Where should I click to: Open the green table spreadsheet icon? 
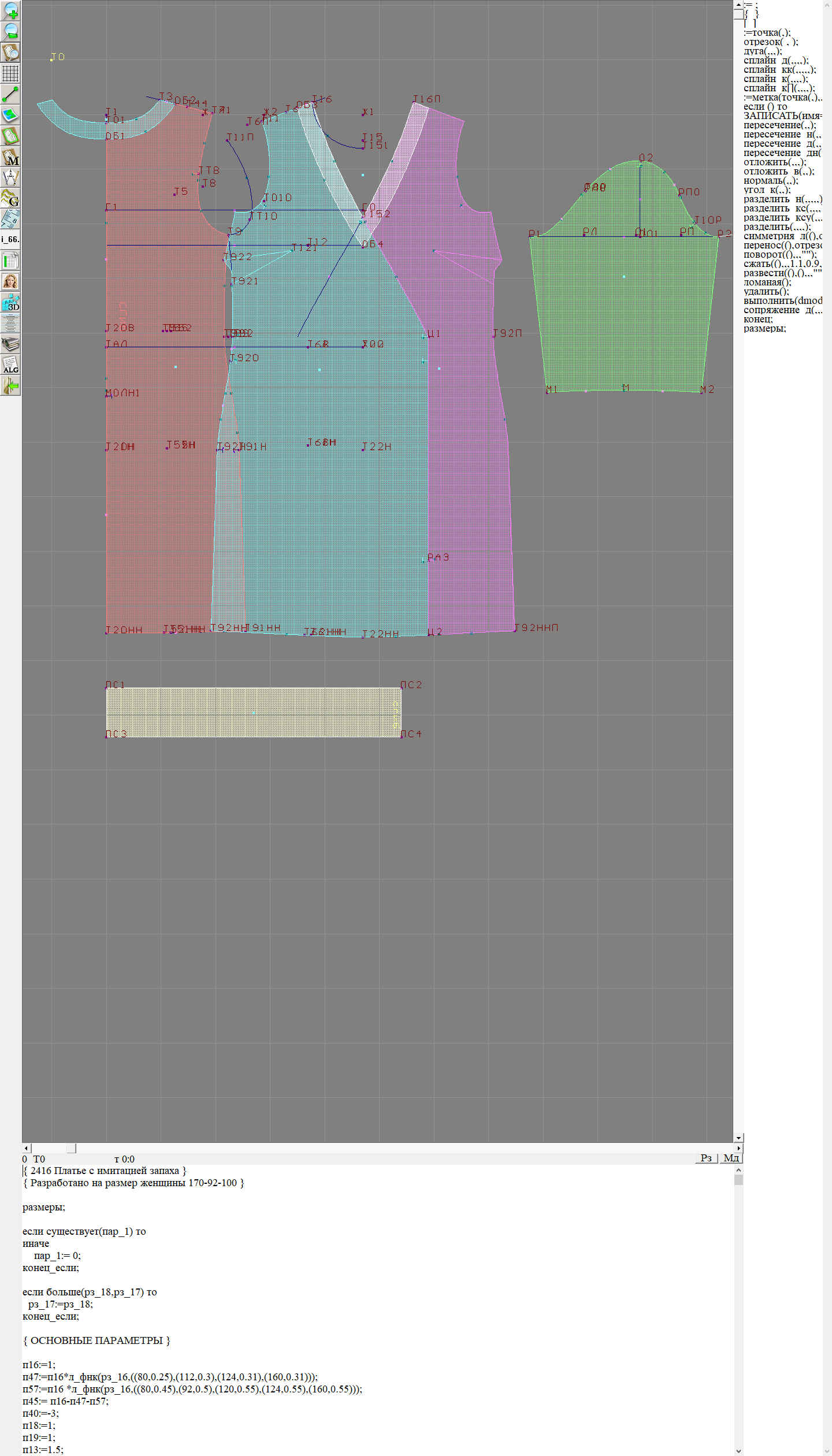click(10, 261)
